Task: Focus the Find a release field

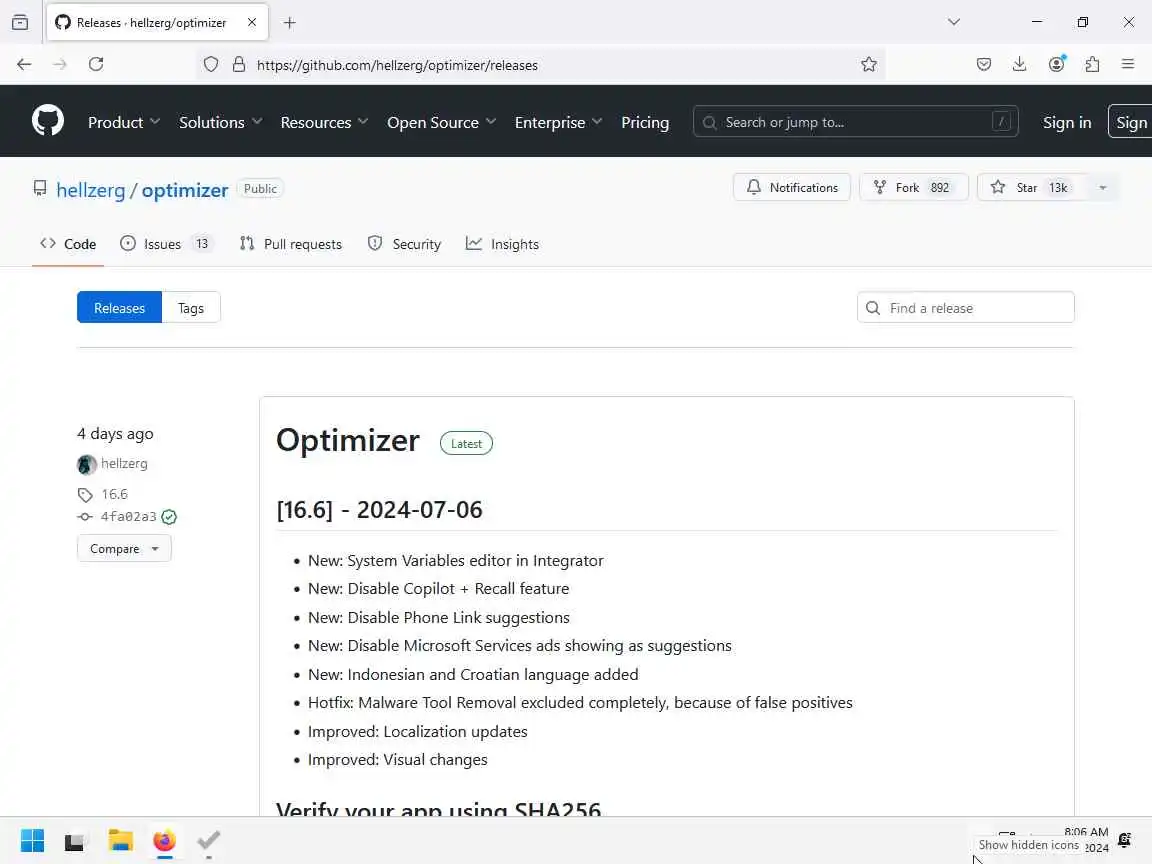Action: click(x=965, y=308)
